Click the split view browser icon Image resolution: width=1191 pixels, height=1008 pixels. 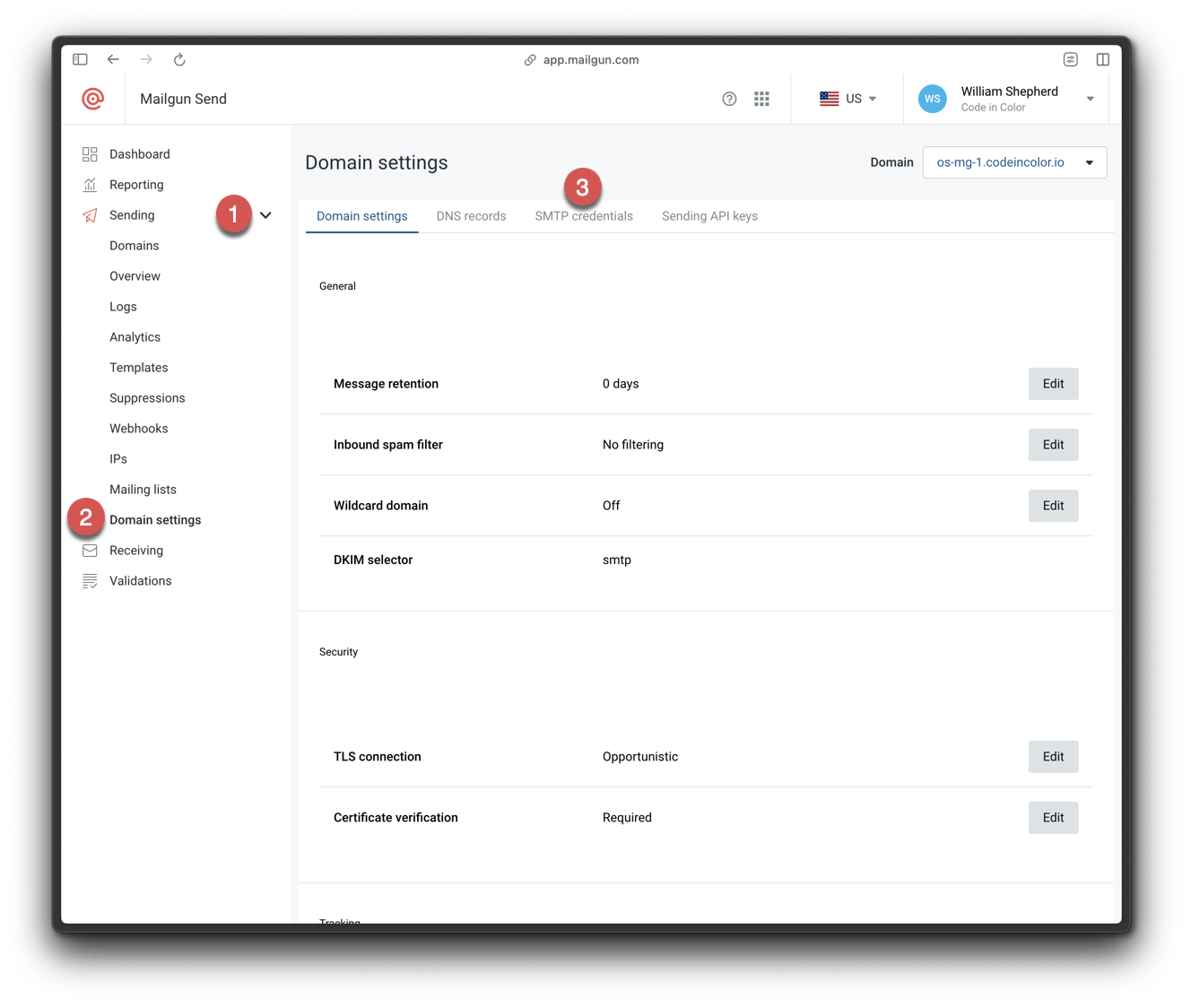[x=1103, y=59]
